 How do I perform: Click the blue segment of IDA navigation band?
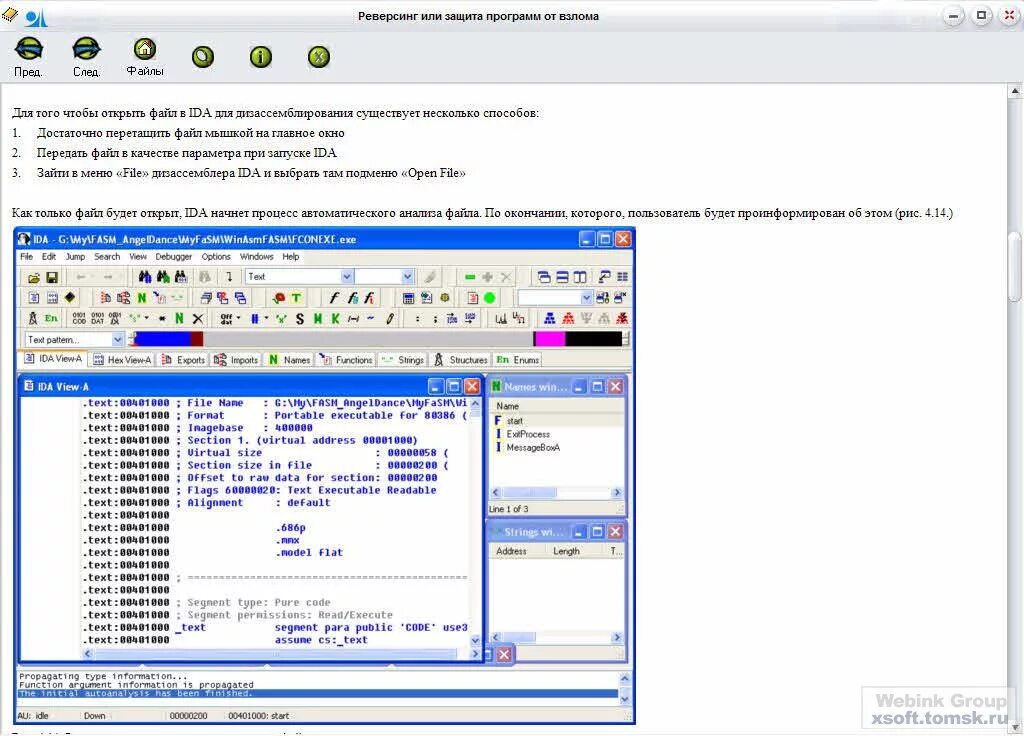pos(163,339)
